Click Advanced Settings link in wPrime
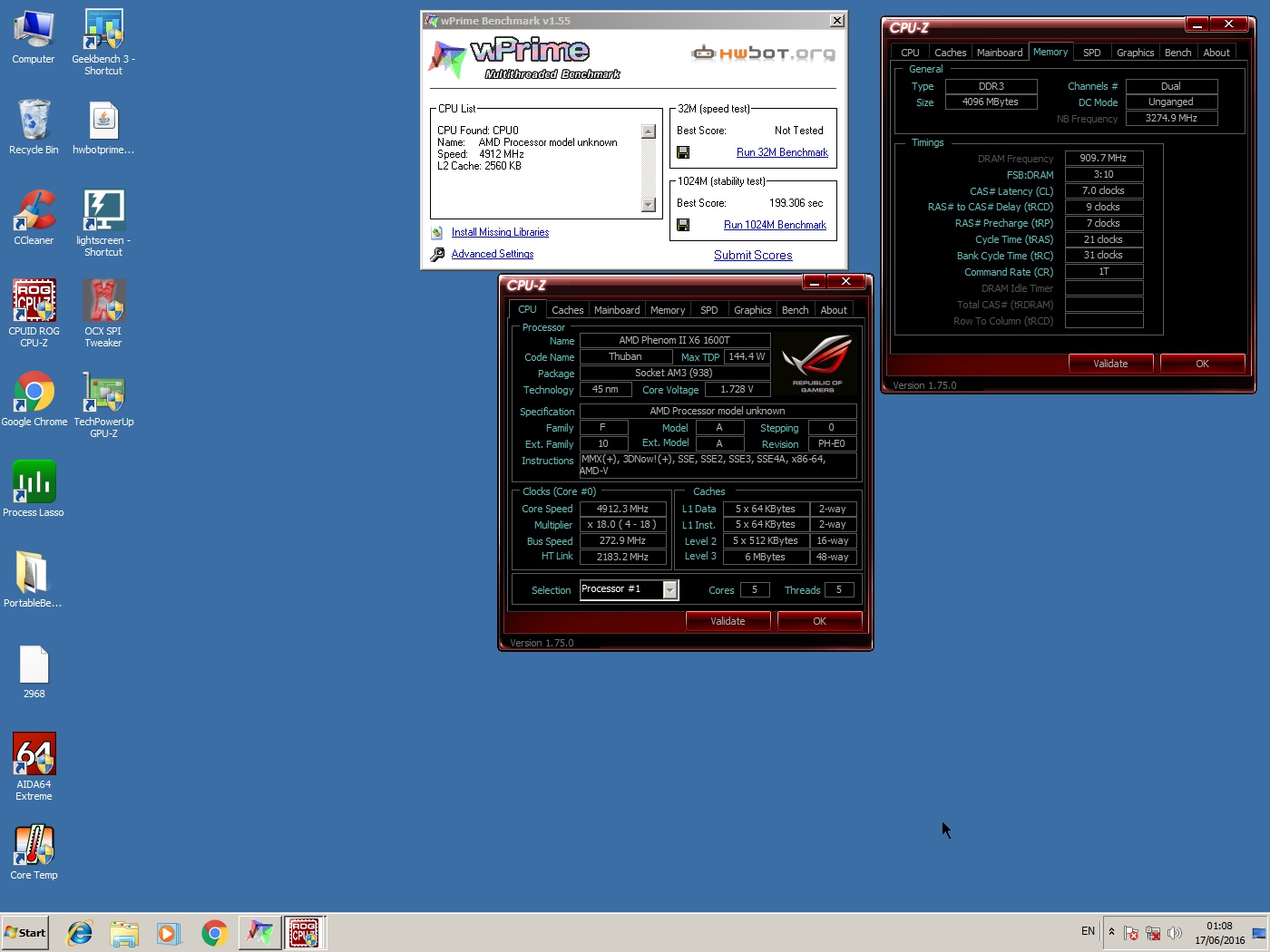1270x952 pixels. 493,255
